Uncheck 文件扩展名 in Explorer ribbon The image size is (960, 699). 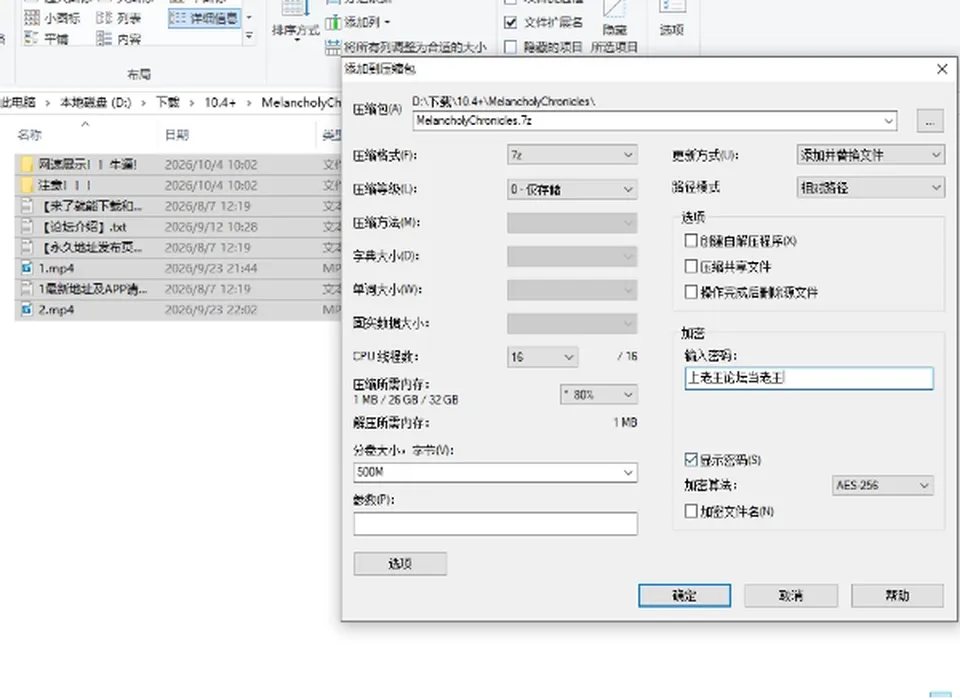[x=510, y=23]
